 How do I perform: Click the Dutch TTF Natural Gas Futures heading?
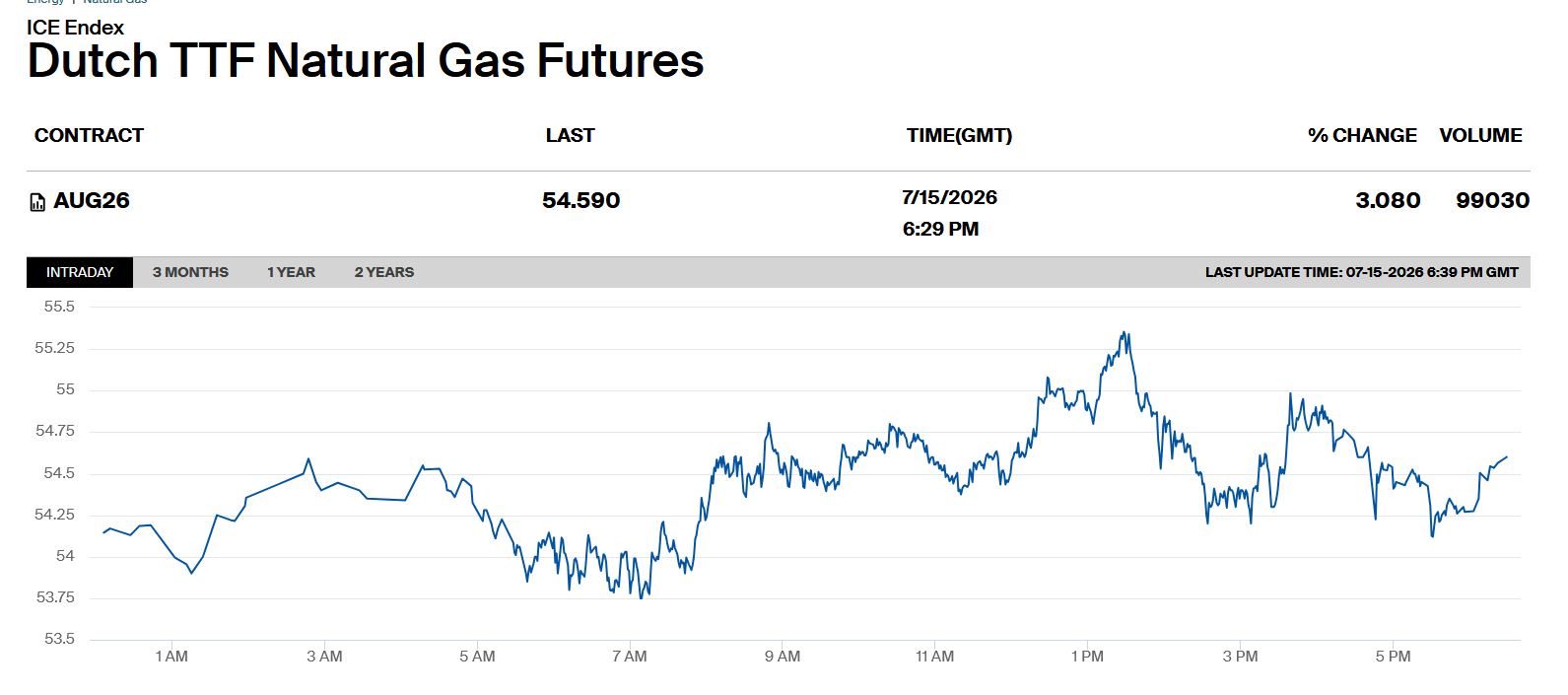(366, 61)
